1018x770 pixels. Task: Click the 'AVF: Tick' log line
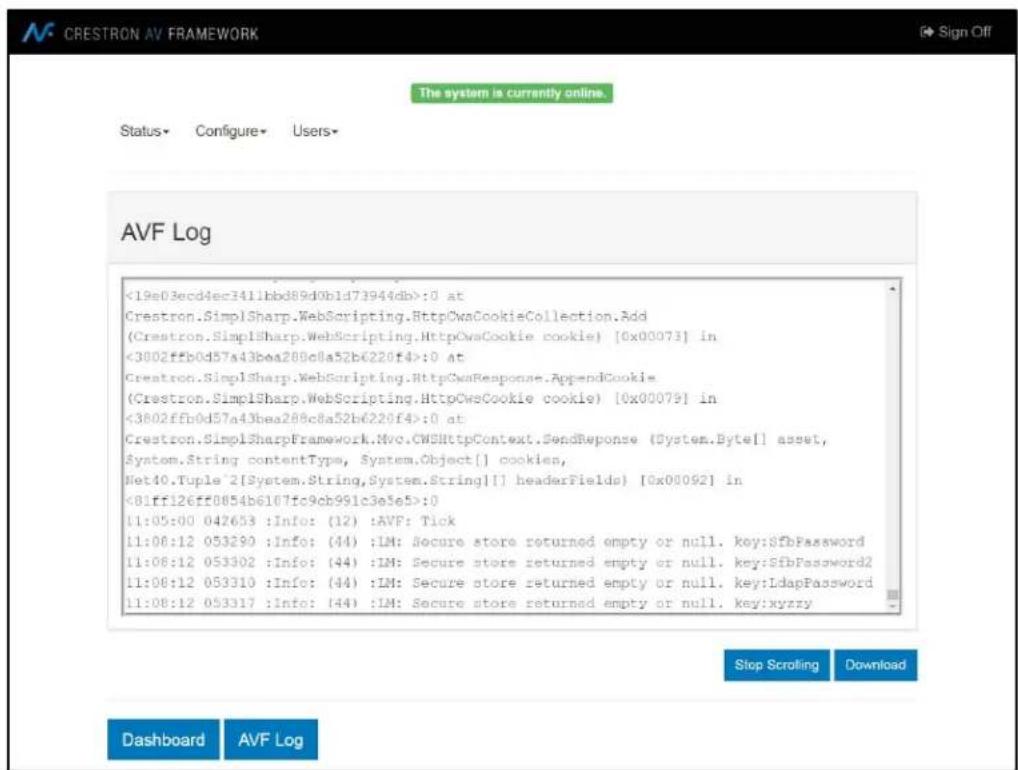coord(290,521)
